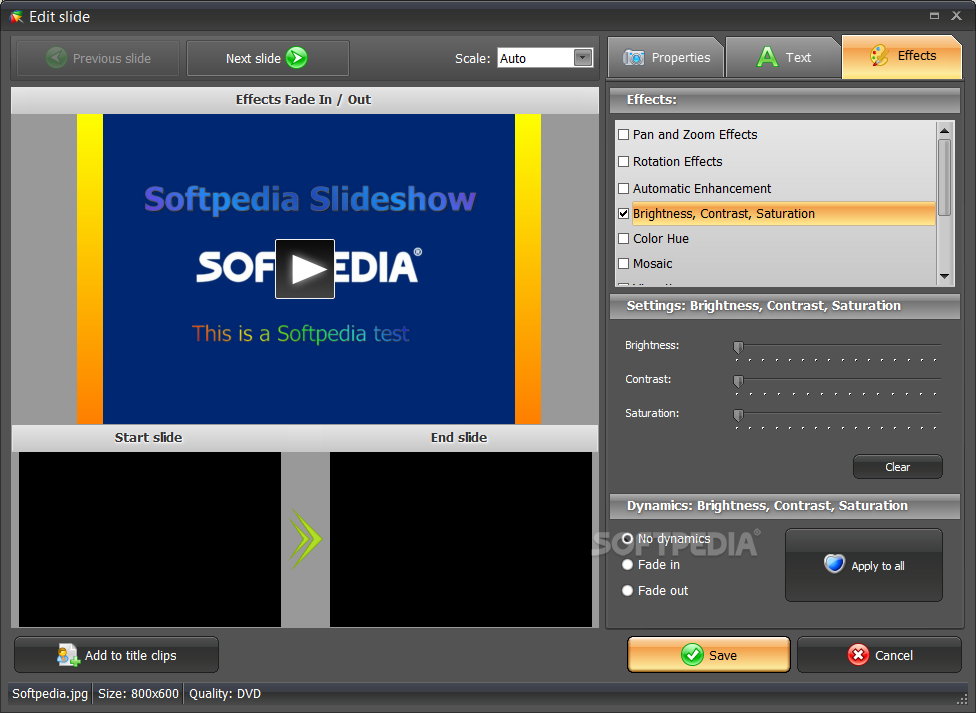Viewport: 976px width, 713px height.
Task: Select No dynamics radio option
Action: 627,539
